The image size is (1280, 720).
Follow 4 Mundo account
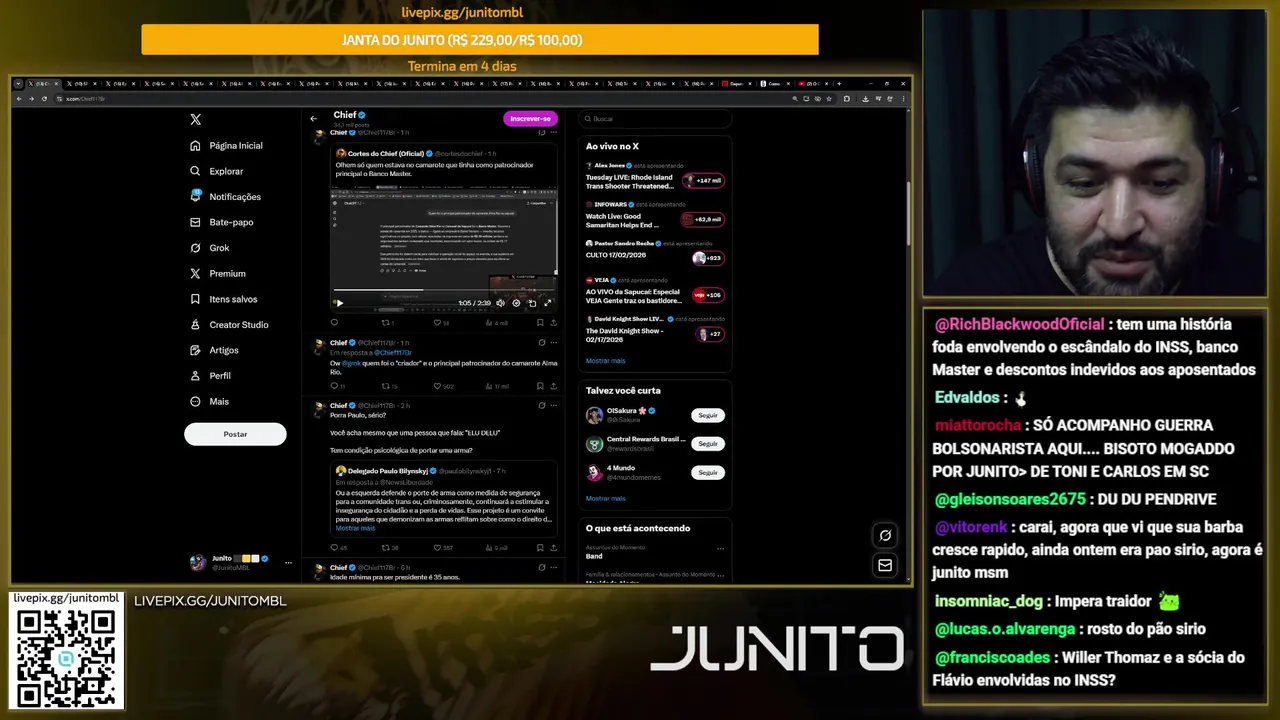tap(708, 472)
